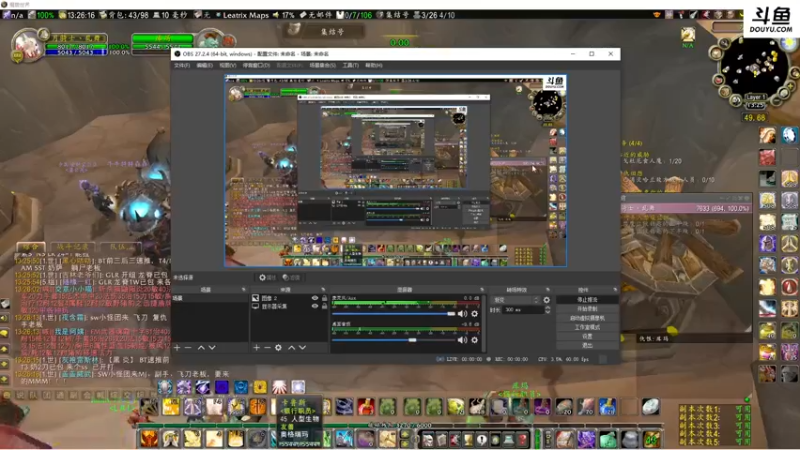The width and height of the screenshot is (800, 450).
Task: Open source properties gear in Sources dock
Action: point(278,347)
